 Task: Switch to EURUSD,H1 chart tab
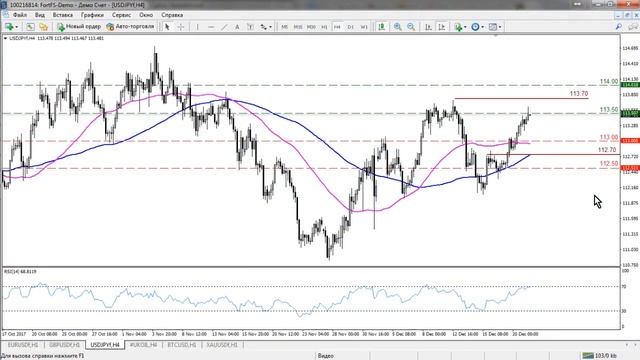(x=23, y=345)
